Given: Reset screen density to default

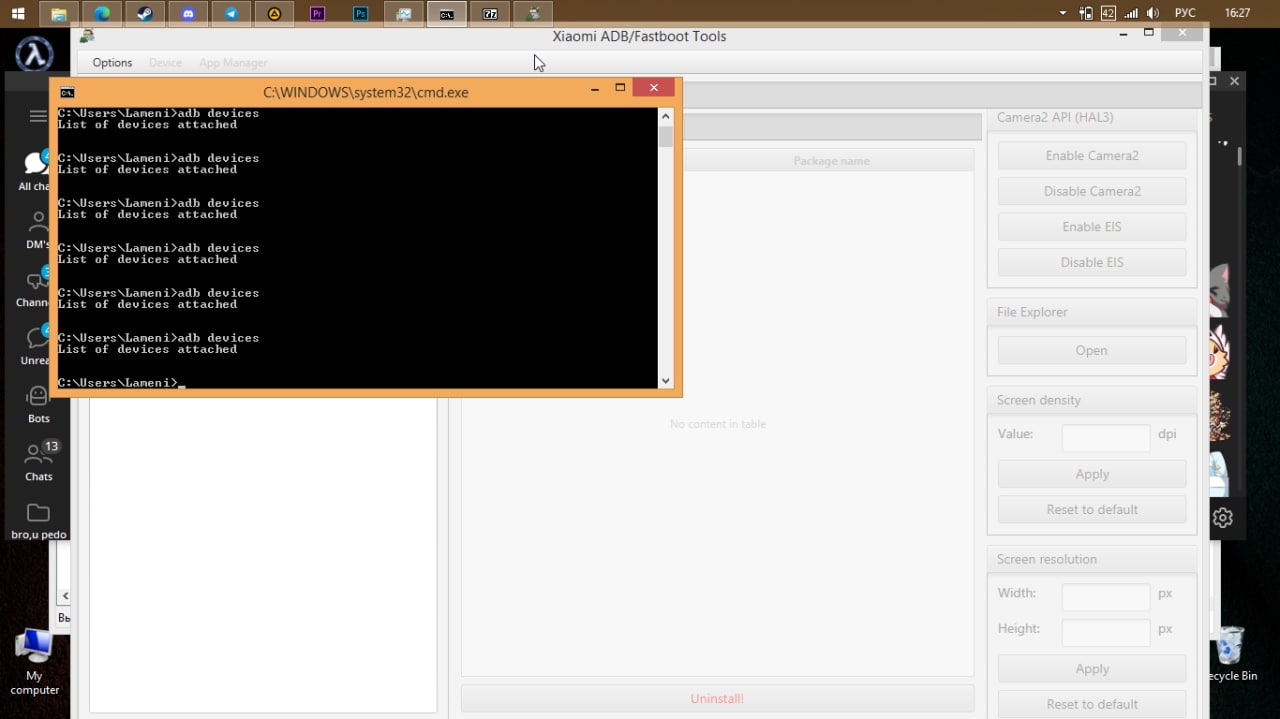Looking at the screenshot, I should [1092, 509].
